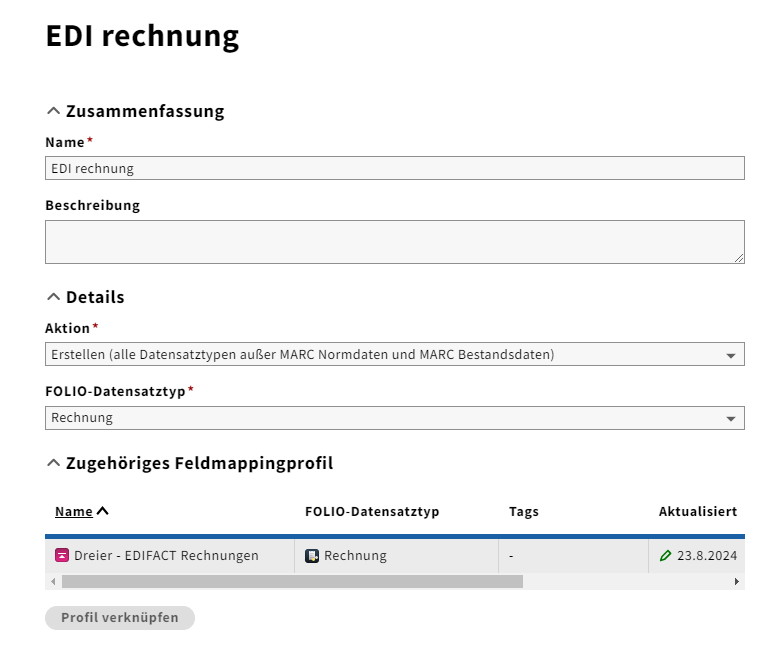Open the FOLIO-Datensatztyp dropdown
778x649 pixels.
pyautogui.click(x=395, y=418)
